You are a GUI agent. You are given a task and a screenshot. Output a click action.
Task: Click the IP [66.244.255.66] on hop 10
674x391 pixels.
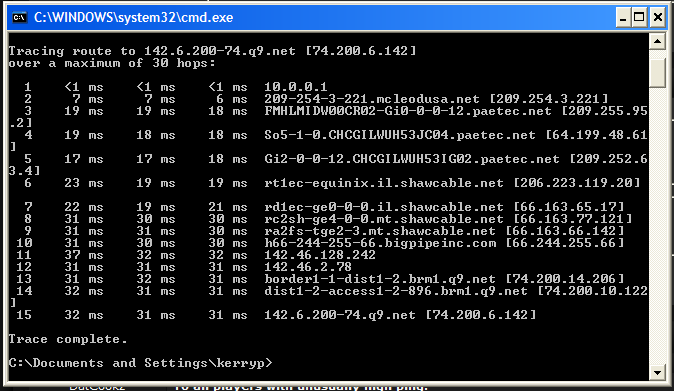(x=565, y=244)
